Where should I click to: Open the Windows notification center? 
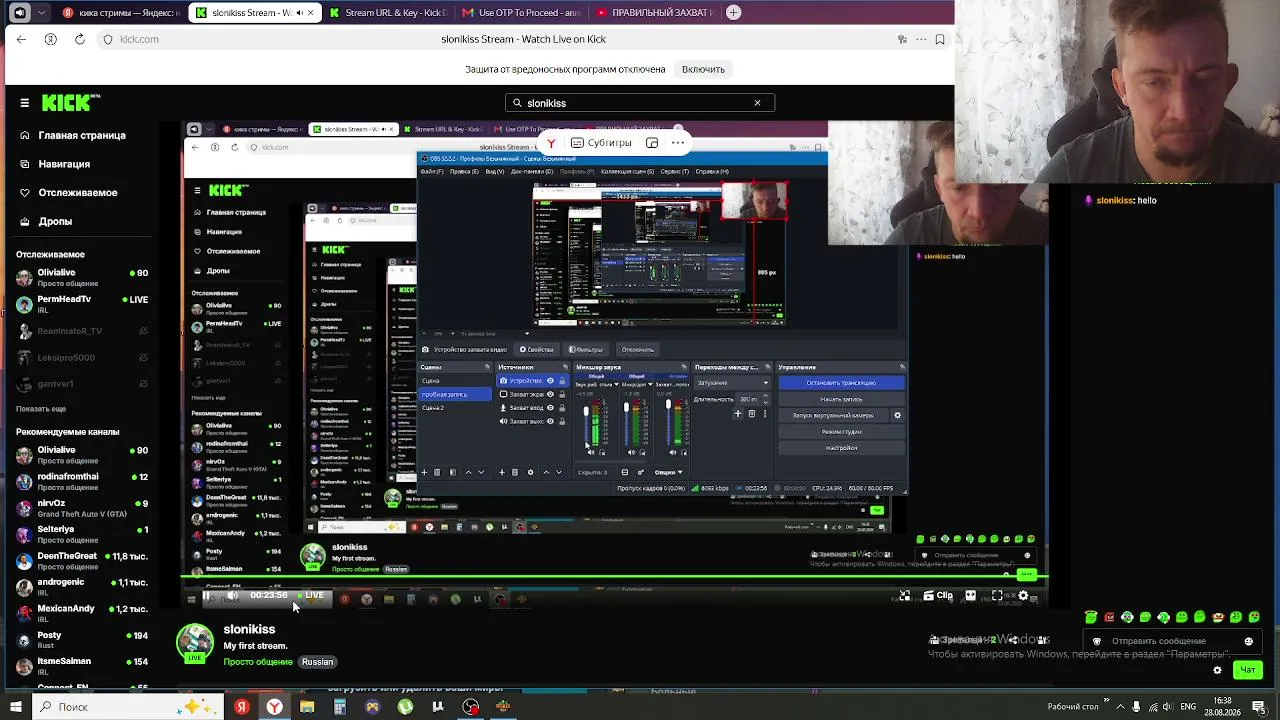click(1261, 707)
